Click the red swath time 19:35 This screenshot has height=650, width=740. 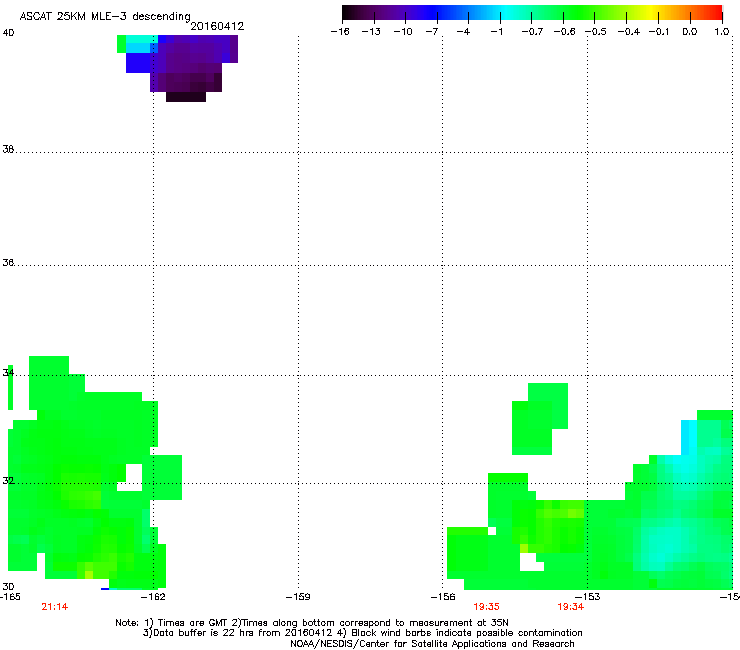click(x=487, y=607)
